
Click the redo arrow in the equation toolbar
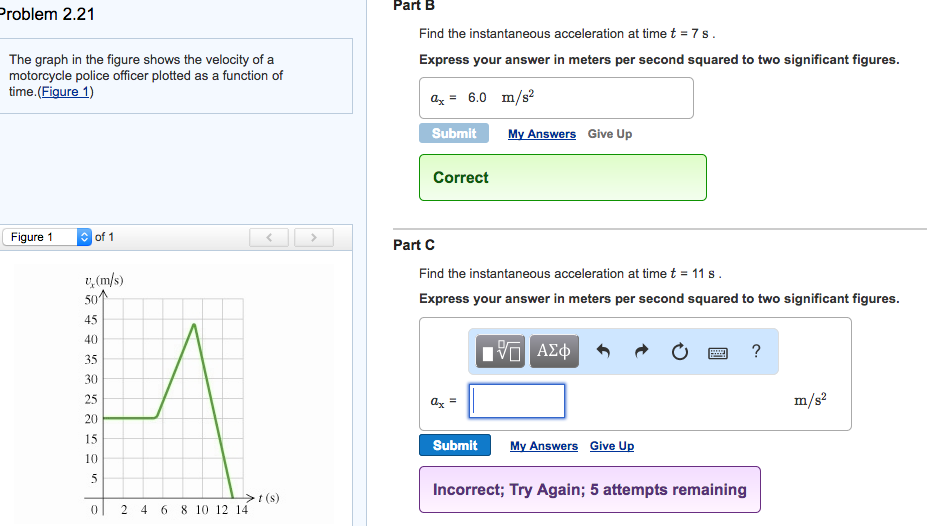coord(641,351)
